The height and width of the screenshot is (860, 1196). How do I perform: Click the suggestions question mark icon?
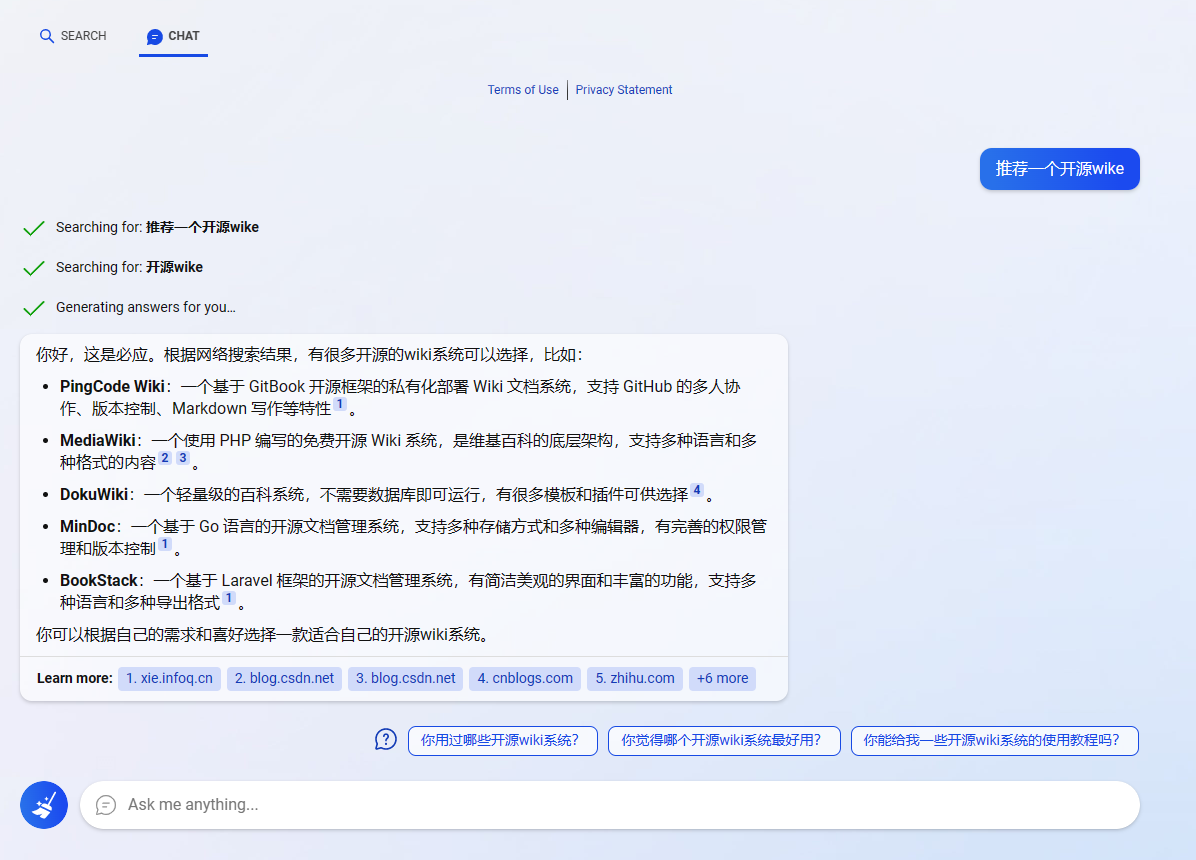[x=386, y=739]
